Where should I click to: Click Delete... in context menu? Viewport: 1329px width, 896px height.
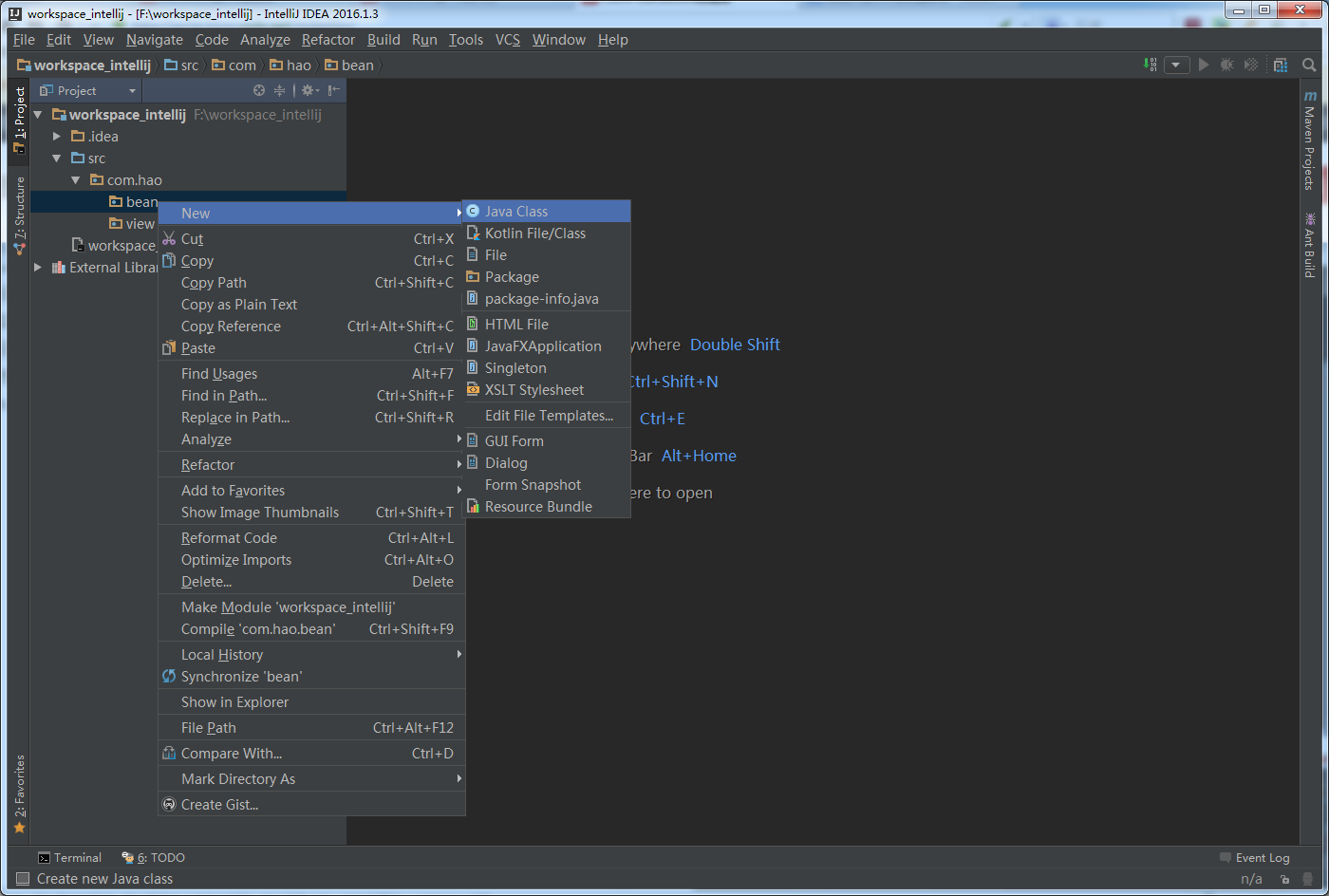311,582
